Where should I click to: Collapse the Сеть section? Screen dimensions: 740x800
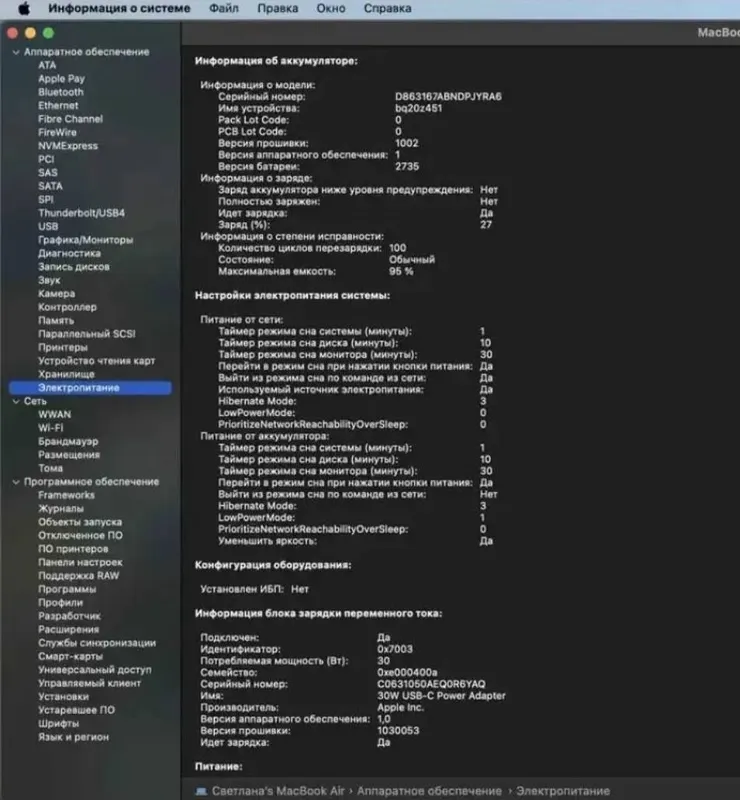click(x=16, y=402)
